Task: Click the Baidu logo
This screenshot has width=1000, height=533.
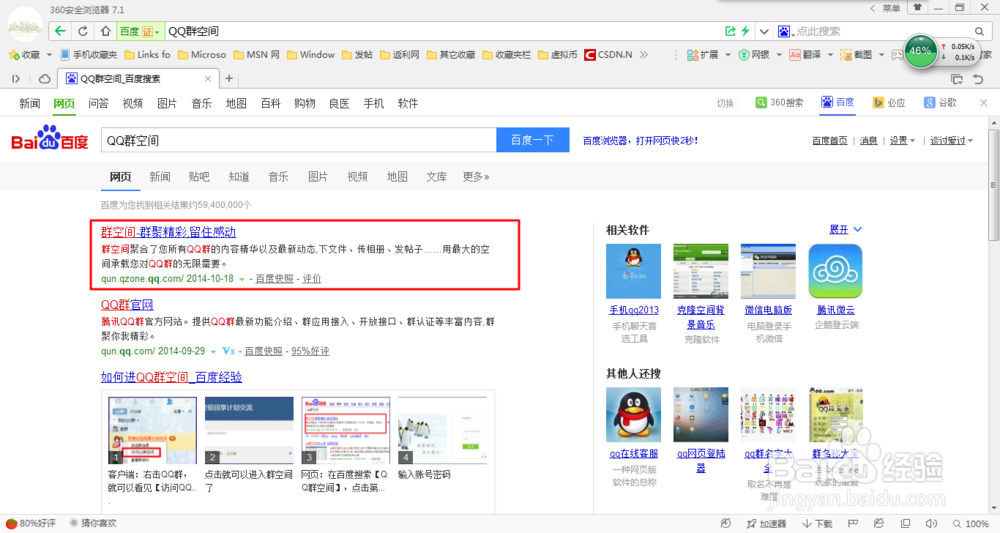Action: [x=50, y=138]
